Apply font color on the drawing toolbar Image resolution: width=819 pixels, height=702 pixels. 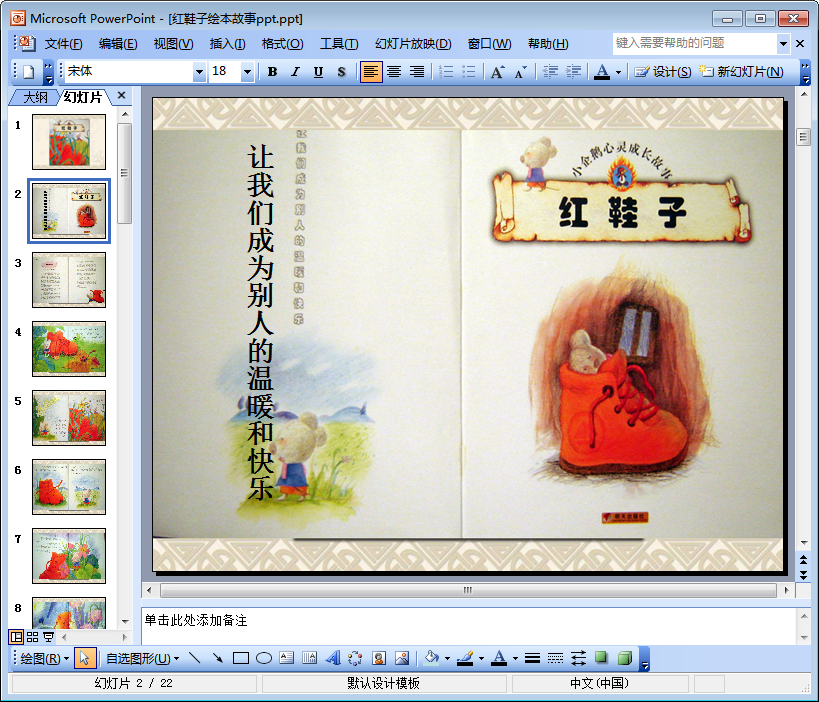[499, 658]
